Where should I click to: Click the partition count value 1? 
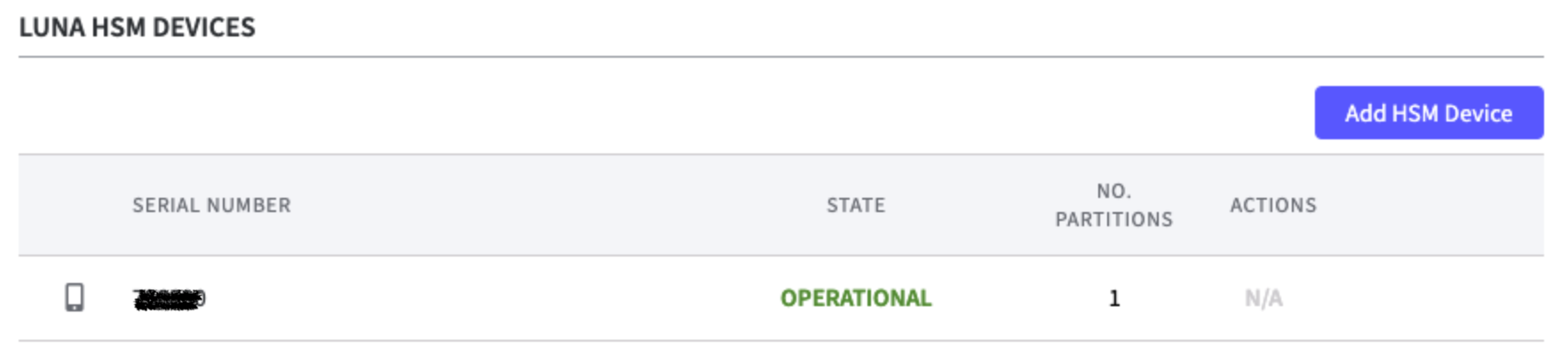1114,299
